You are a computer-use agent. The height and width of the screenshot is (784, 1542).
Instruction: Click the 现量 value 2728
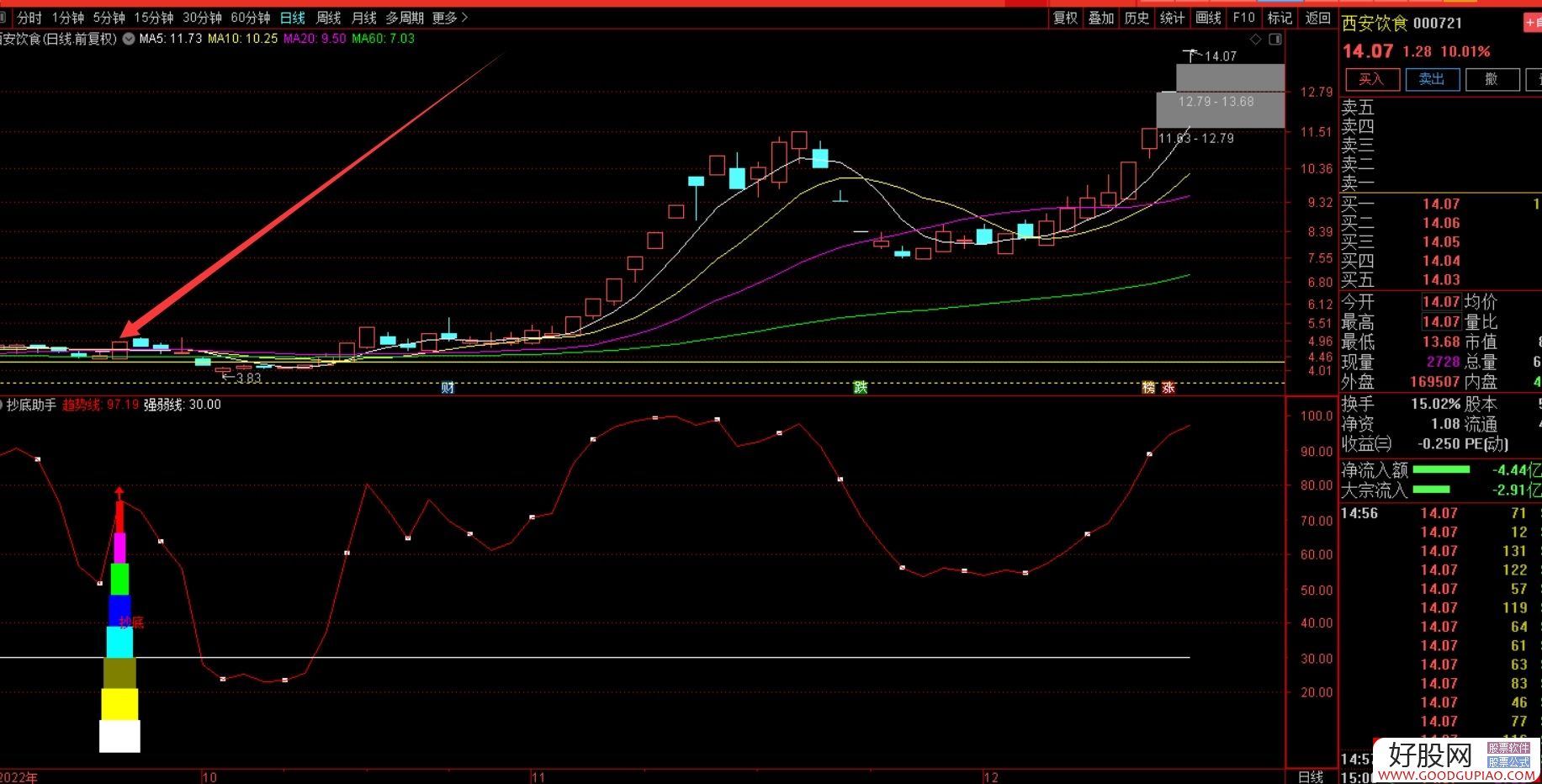click(1444, 362)
